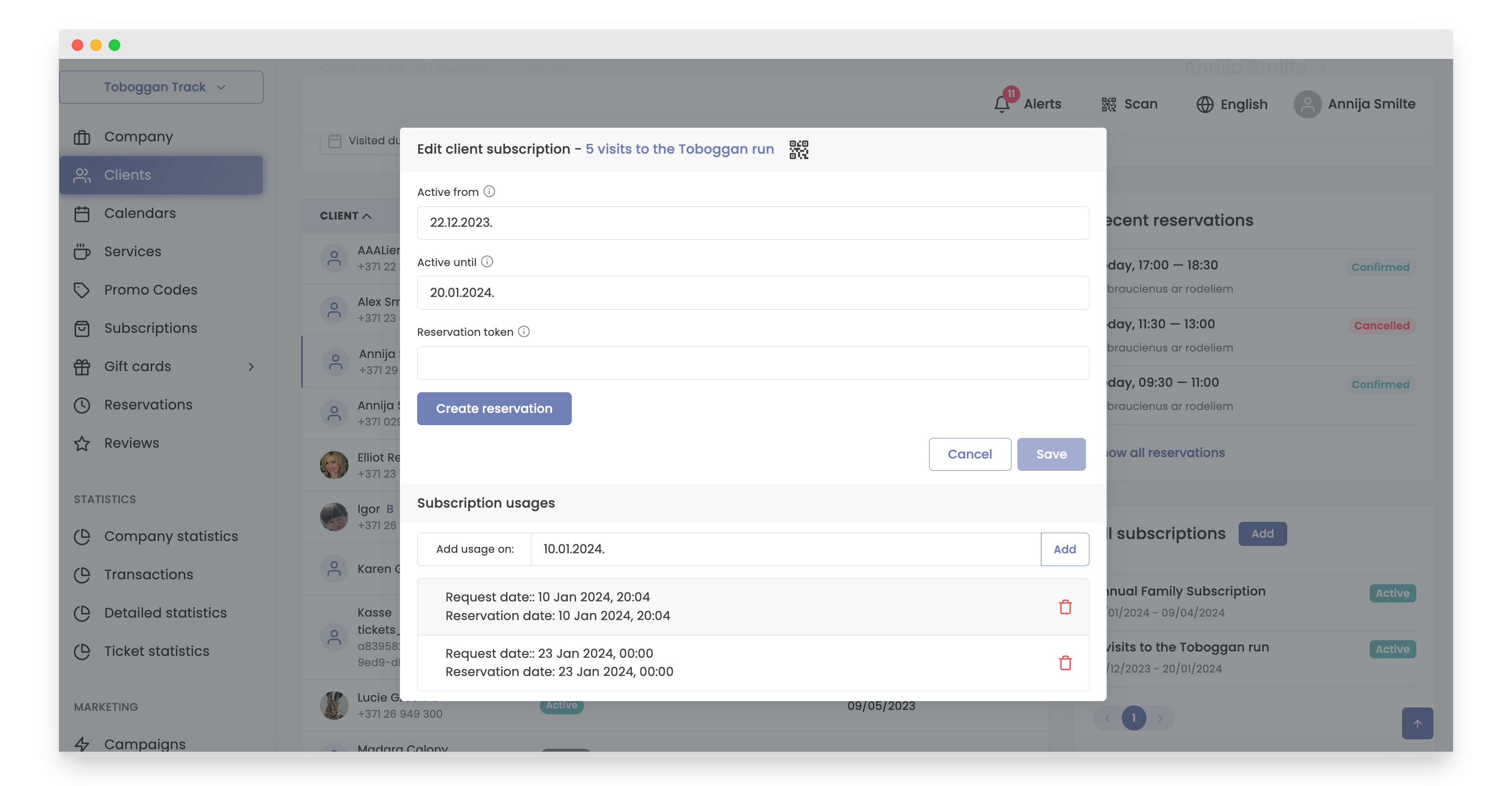This screenshot has width=1512, height=786.
Task: Click the Cancel button in dialog
Action: tap(969, 454)
